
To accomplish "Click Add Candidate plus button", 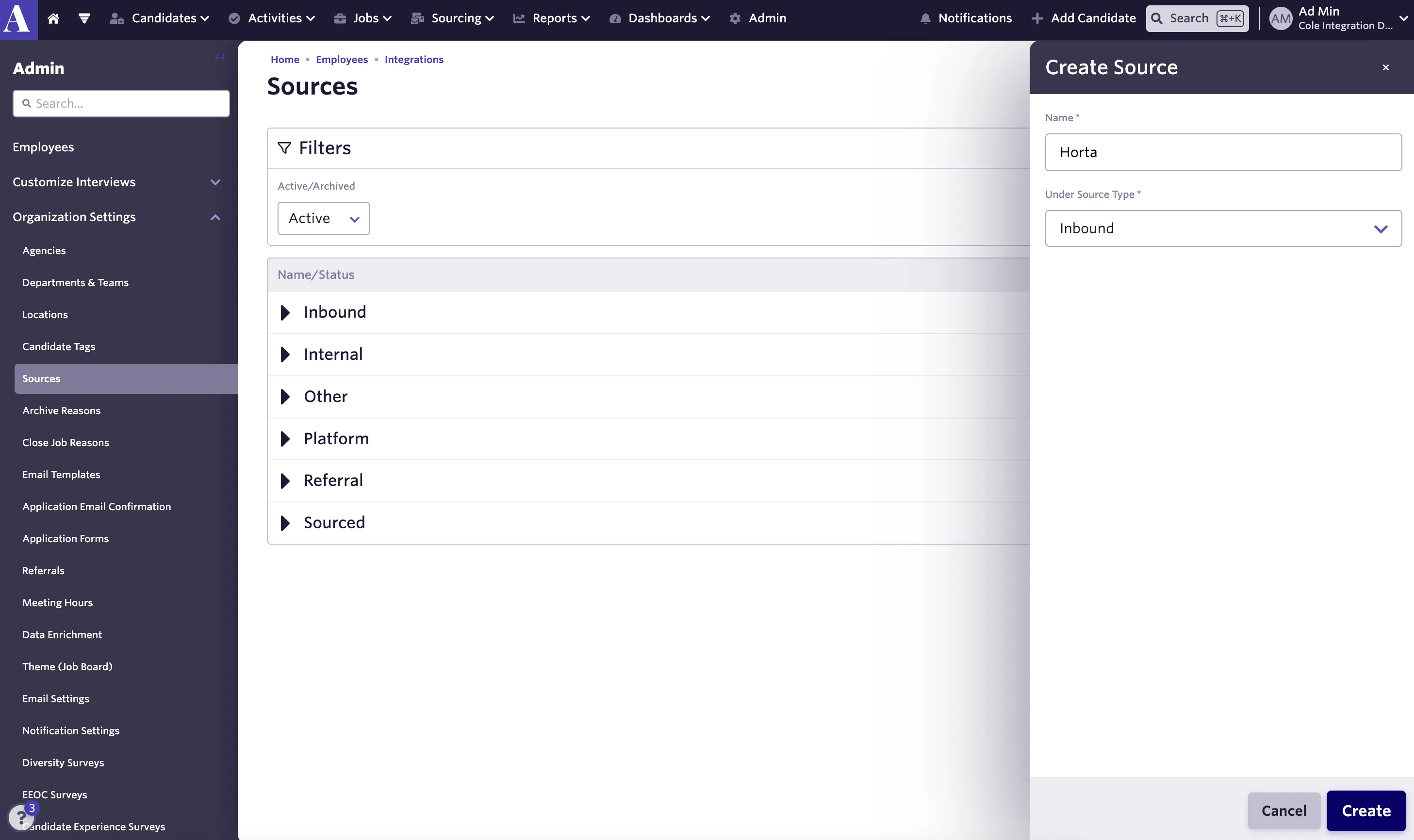I will point(1083,18).
